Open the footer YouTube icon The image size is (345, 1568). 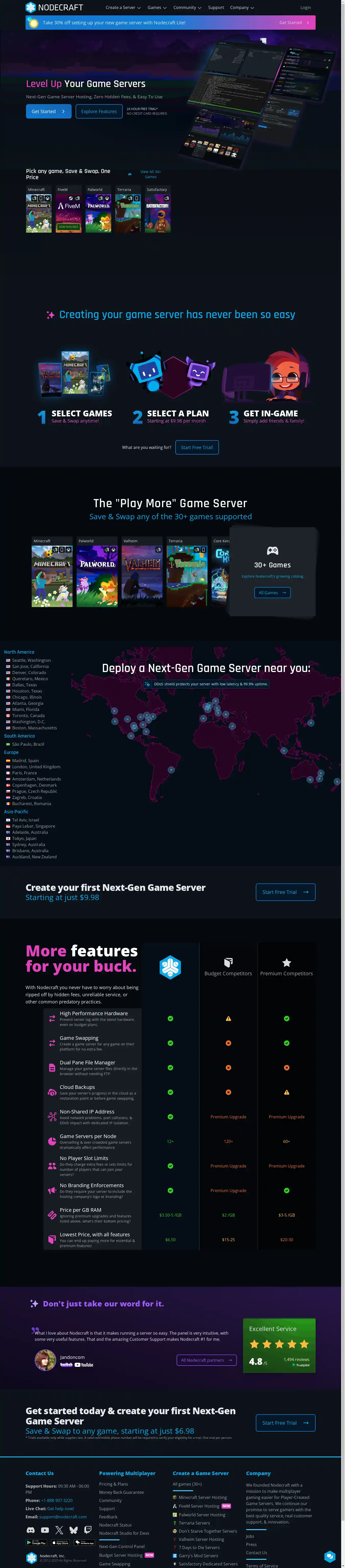[x=45, y=1530]
